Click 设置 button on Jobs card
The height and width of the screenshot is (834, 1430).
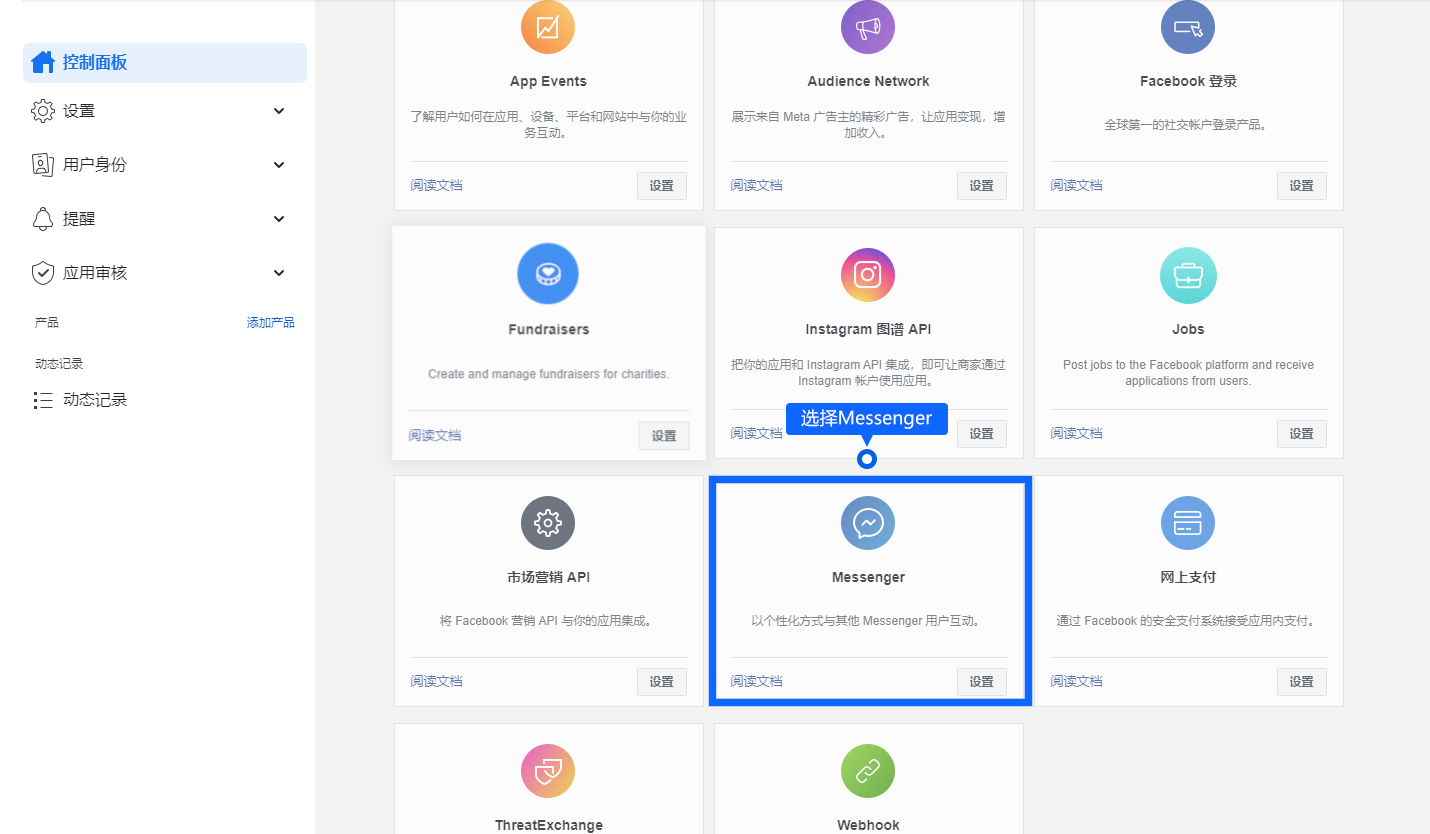1302,434
